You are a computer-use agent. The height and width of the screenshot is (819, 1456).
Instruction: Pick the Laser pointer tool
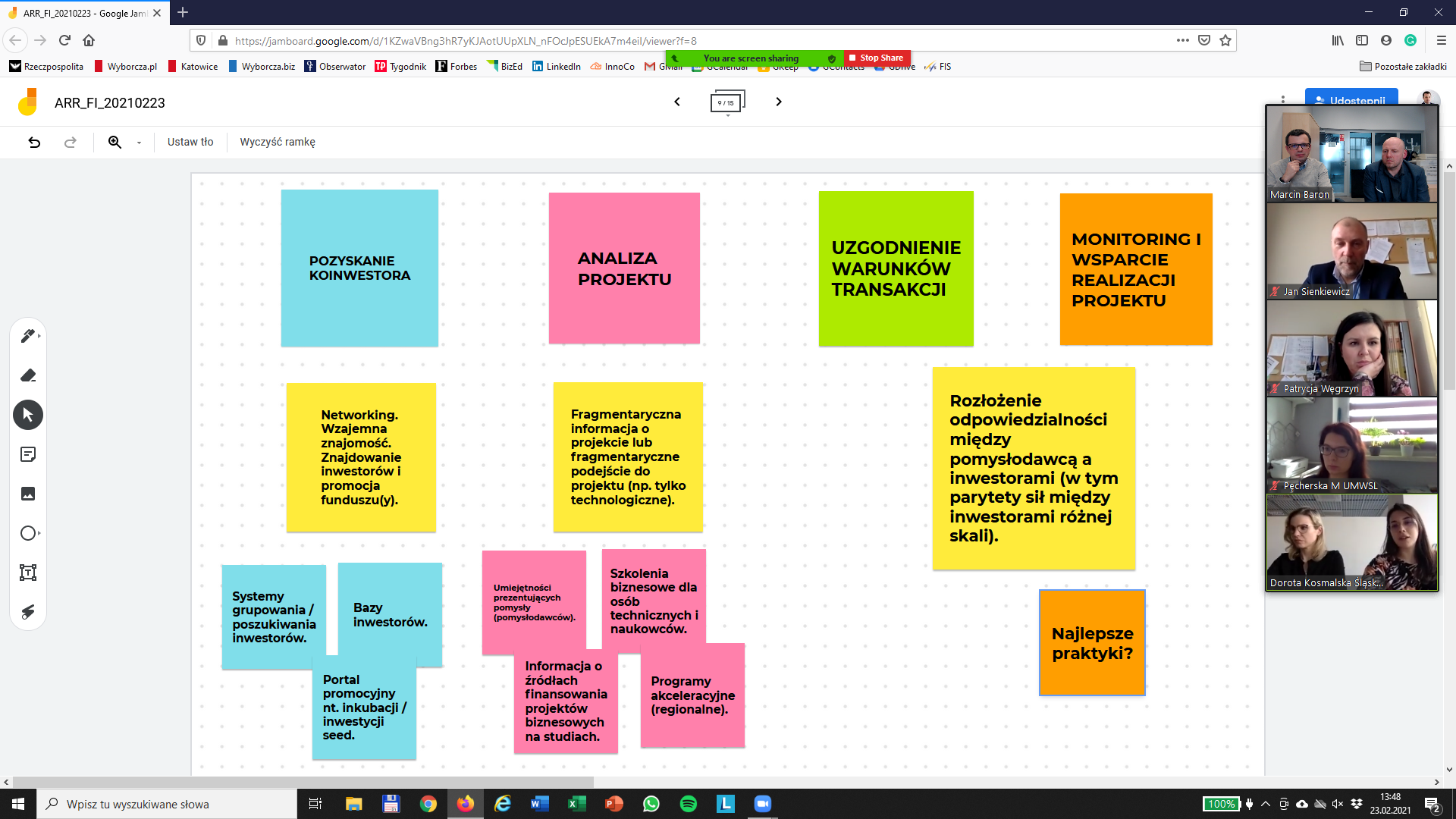tap(28, 612)
